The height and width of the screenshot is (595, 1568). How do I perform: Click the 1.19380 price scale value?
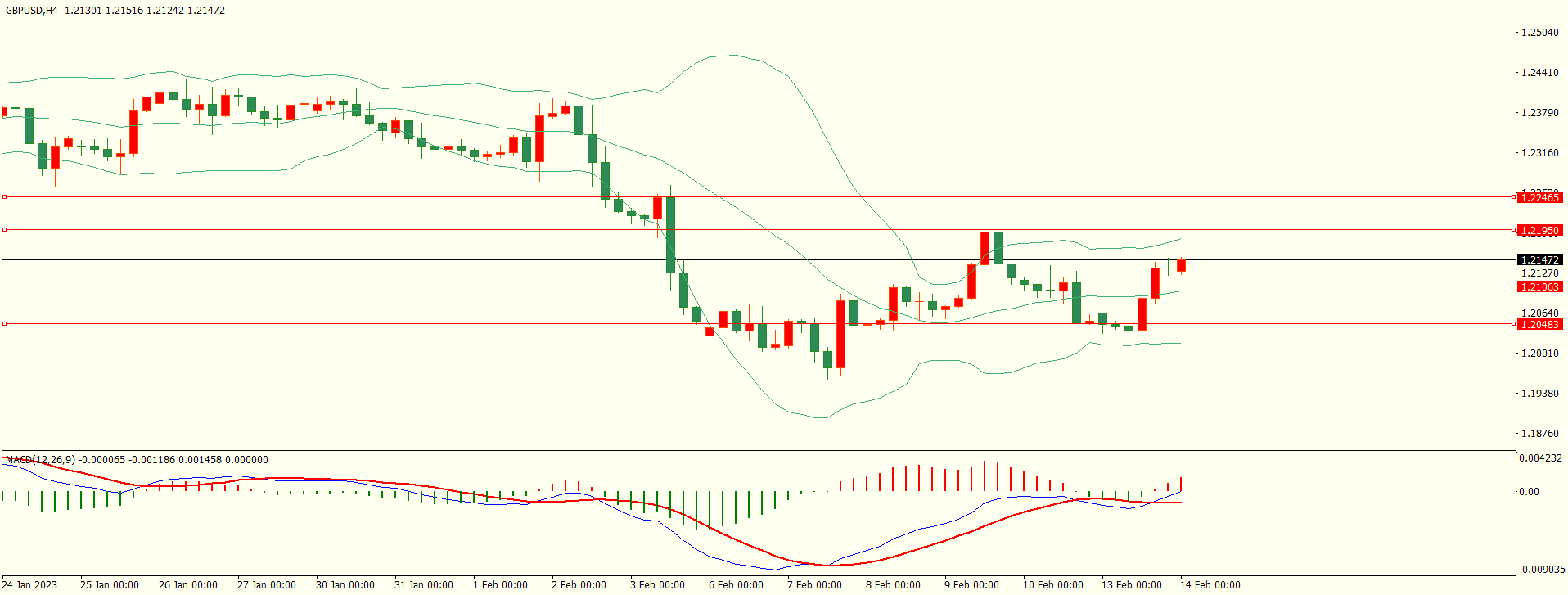click(1539, 394)
